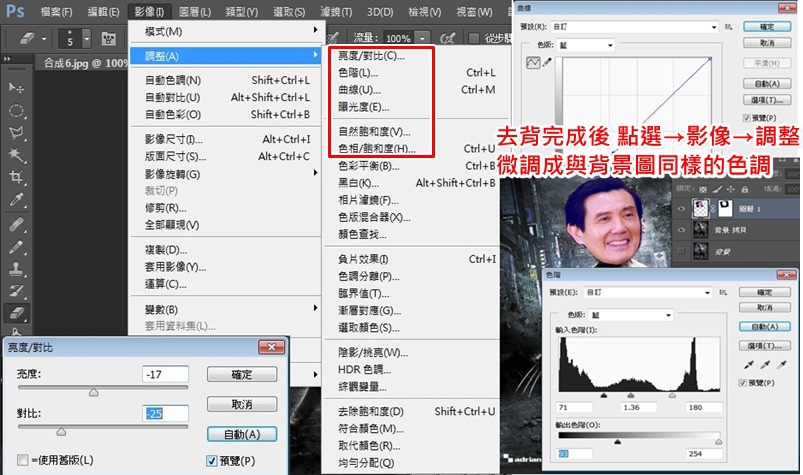
Task: Expand the 變數(B) submenu
Action: tap(224, 309)
